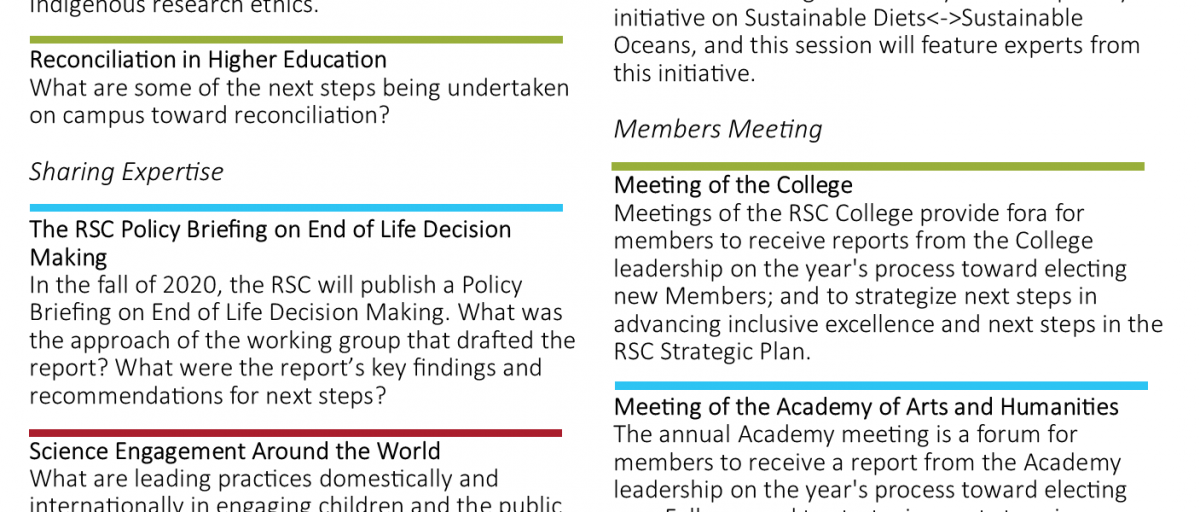Open the Meeting of the College heading
The height and width of the screenshot is (512, 1200).
[733, 186]
